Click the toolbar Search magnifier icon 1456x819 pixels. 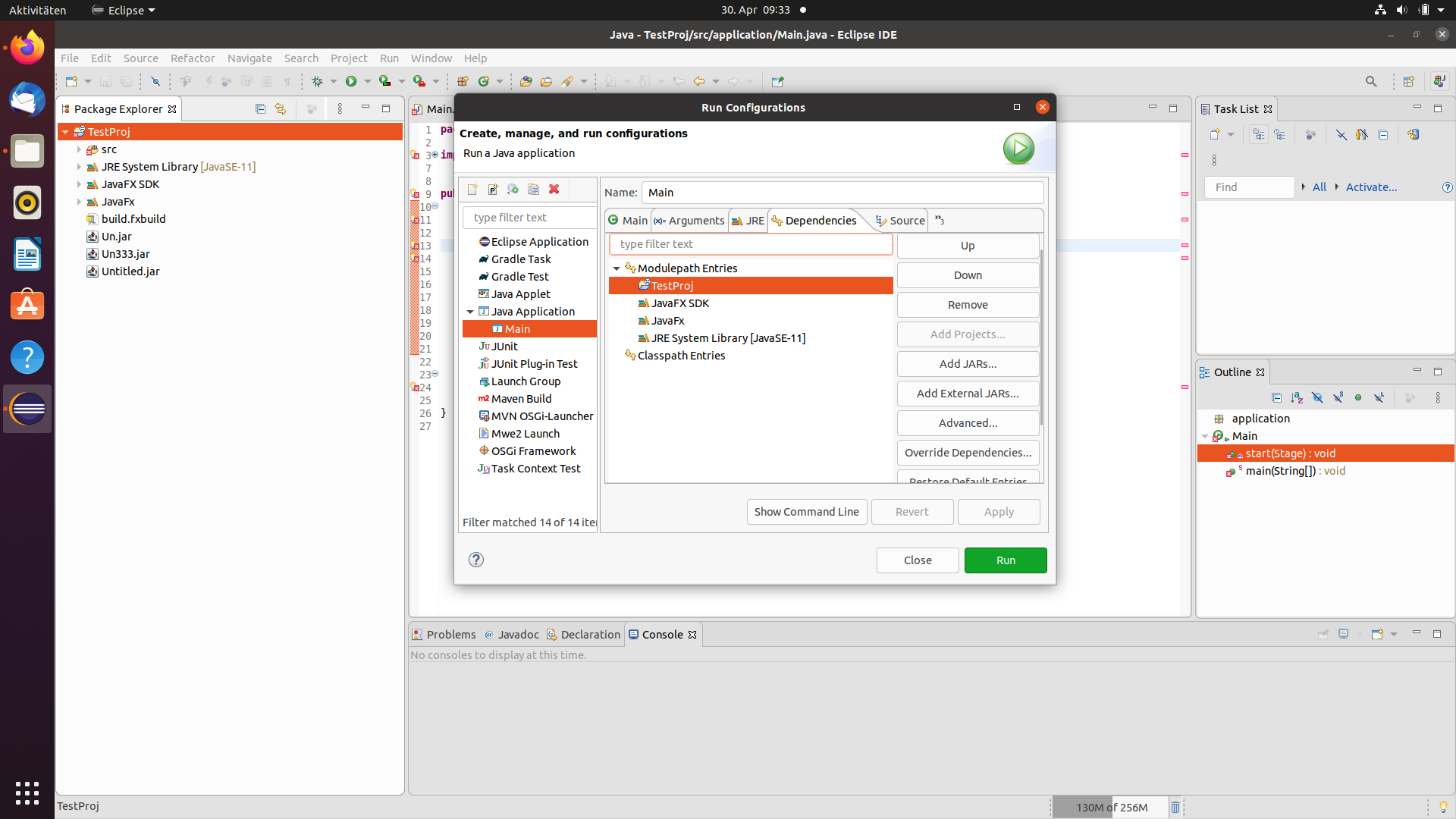click(1371, 81)
